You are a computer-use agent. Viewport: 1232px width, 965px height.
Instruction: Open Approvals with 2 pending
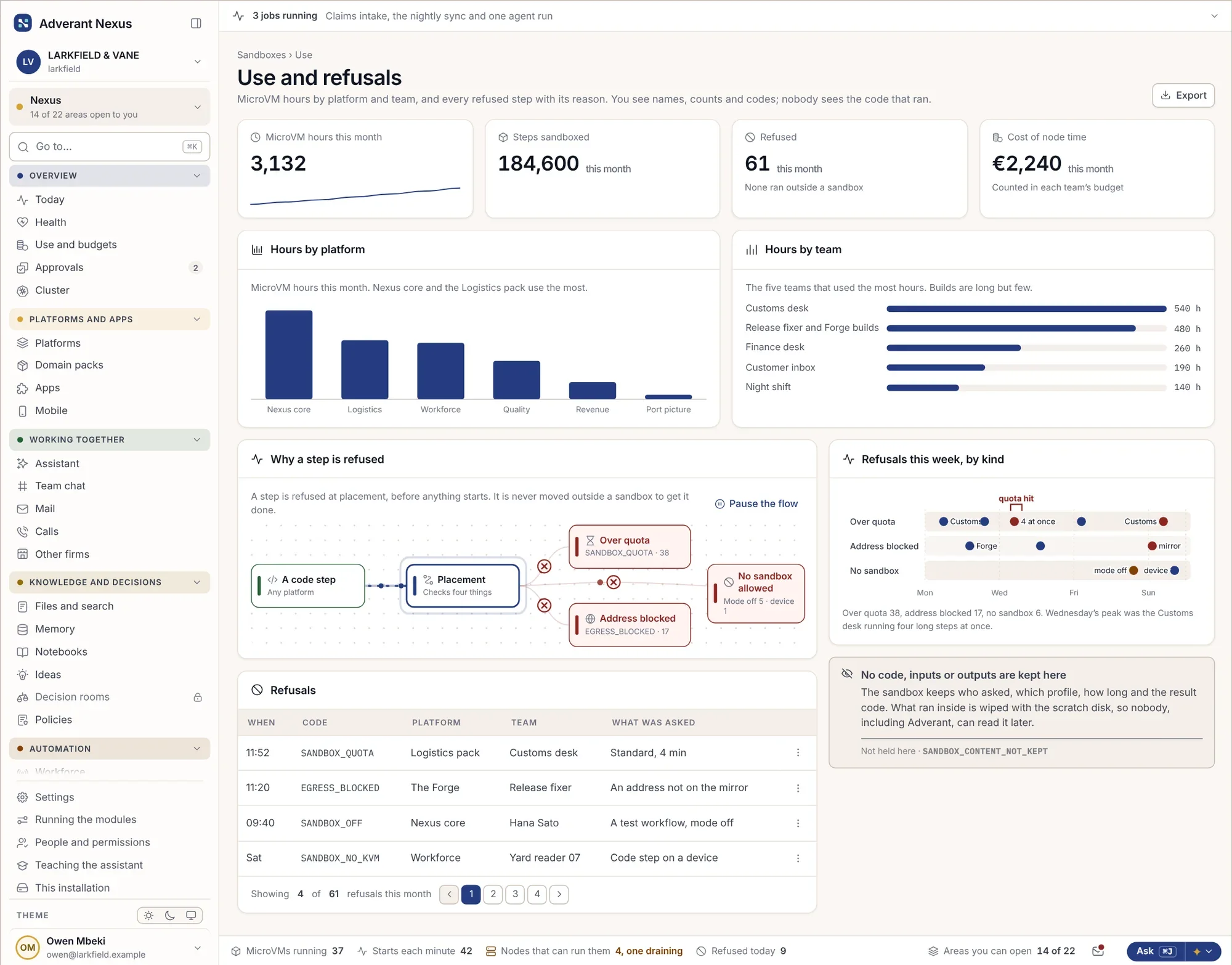pyautogui.click(x=110, y=267)
